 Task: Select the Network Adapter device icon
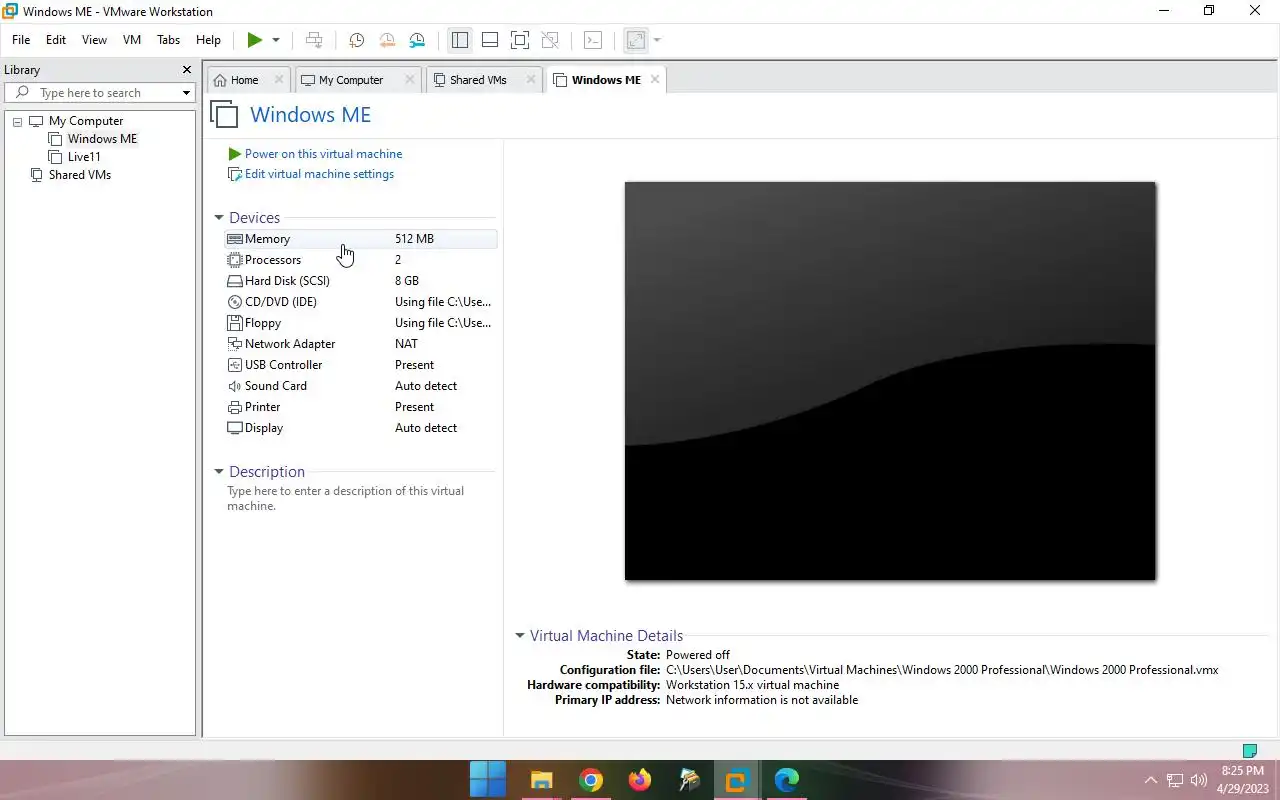pos(235,344)
